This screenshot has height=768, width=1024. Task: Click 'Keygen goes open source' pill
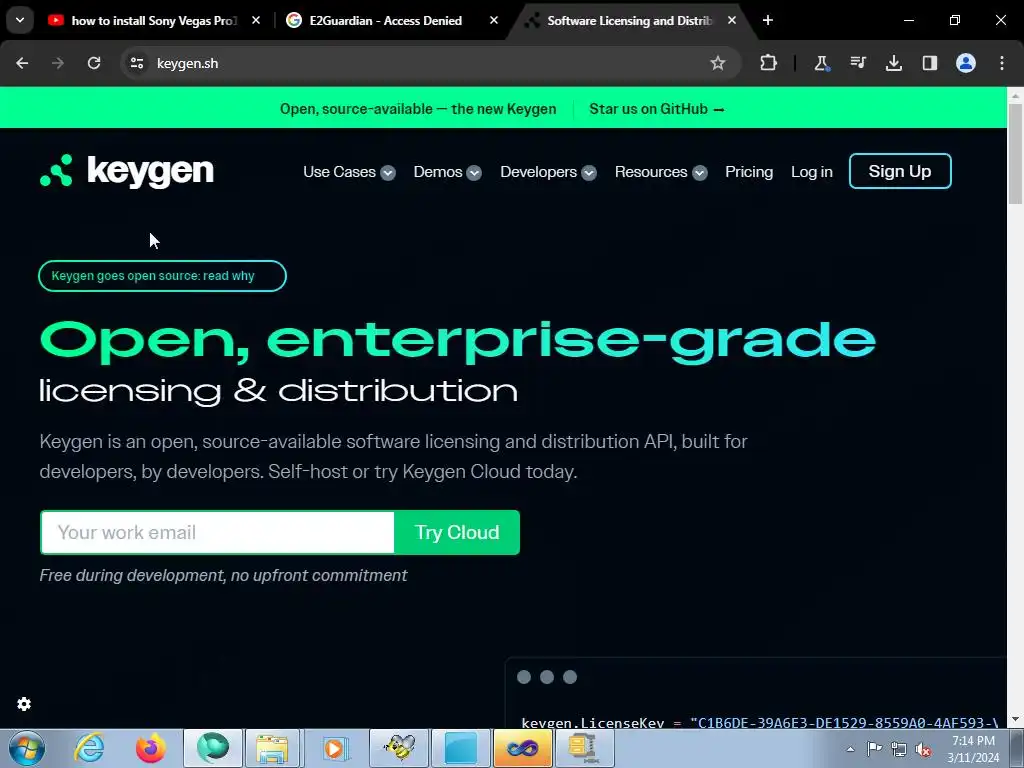(162, 276)
